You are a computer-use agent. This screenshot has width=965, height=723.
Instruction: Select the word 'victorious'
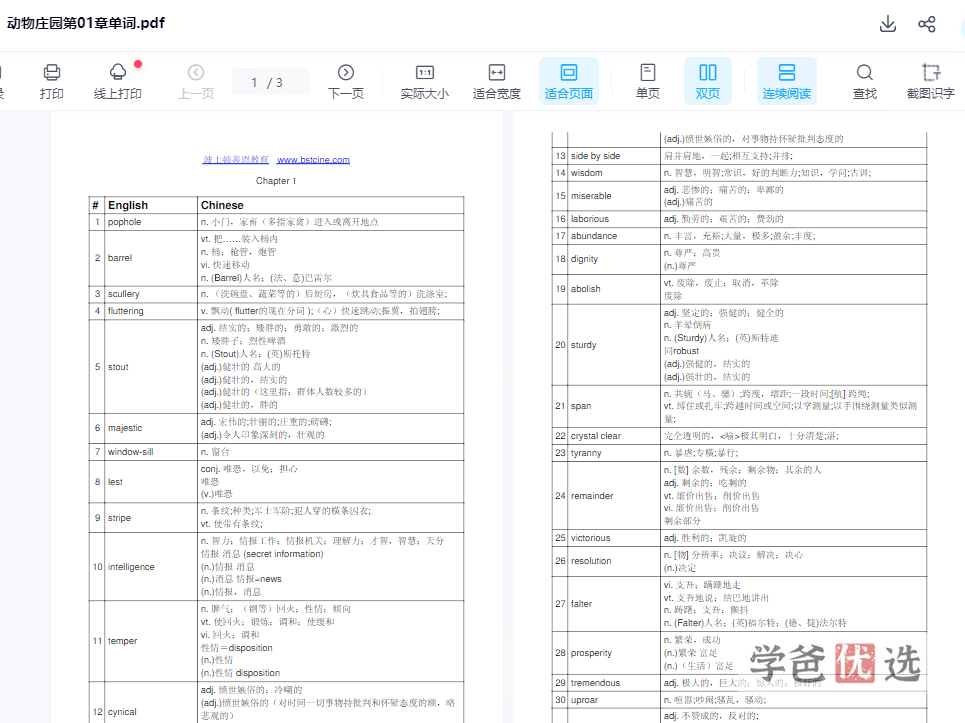[590, 538]
